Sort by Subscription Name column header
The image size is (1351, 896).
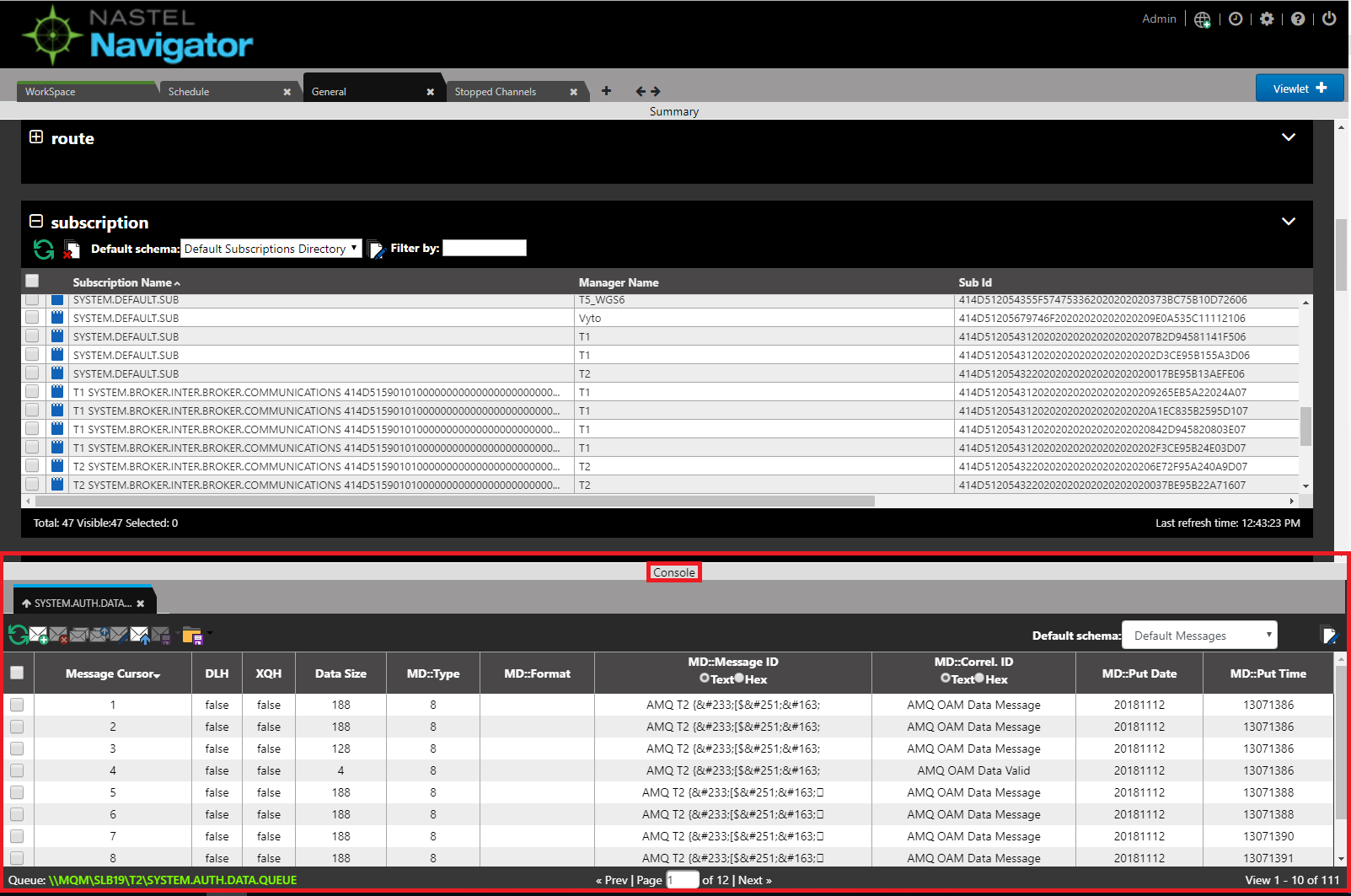pos(126,282)
